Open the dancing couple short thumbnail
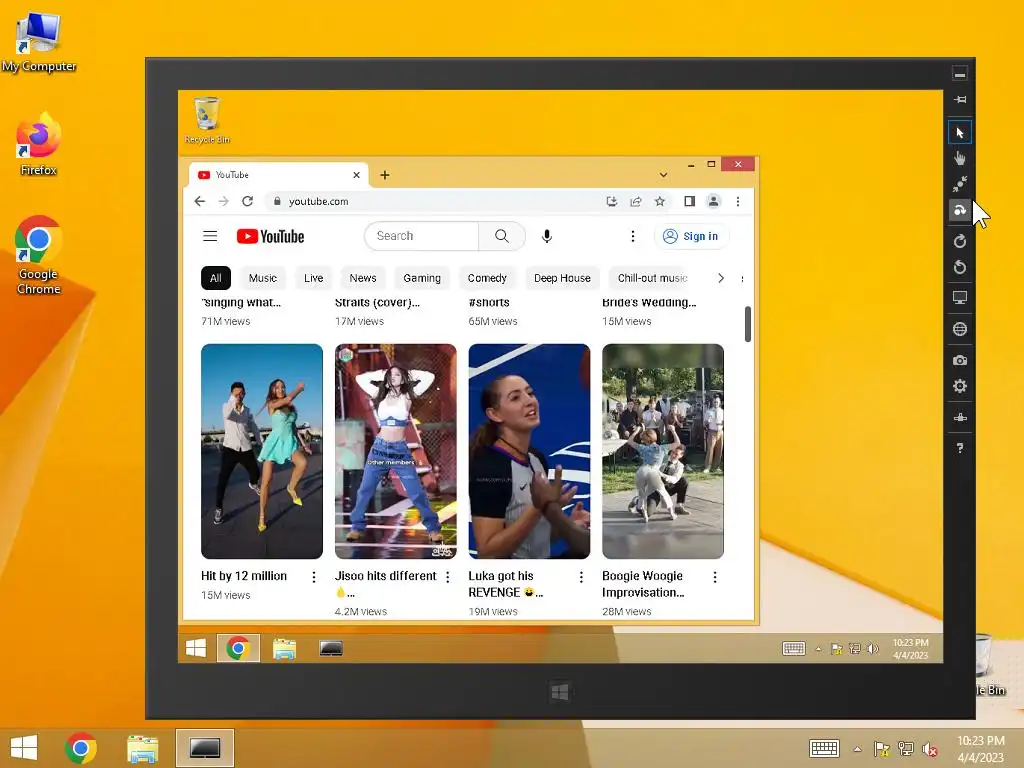 (x=262, y=451)
